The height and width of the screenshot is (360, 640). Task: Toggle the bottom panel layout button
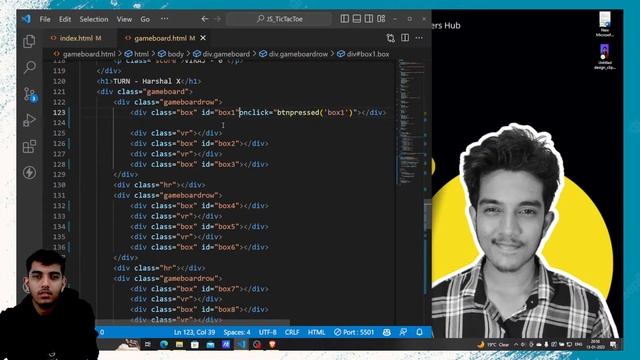357,19
